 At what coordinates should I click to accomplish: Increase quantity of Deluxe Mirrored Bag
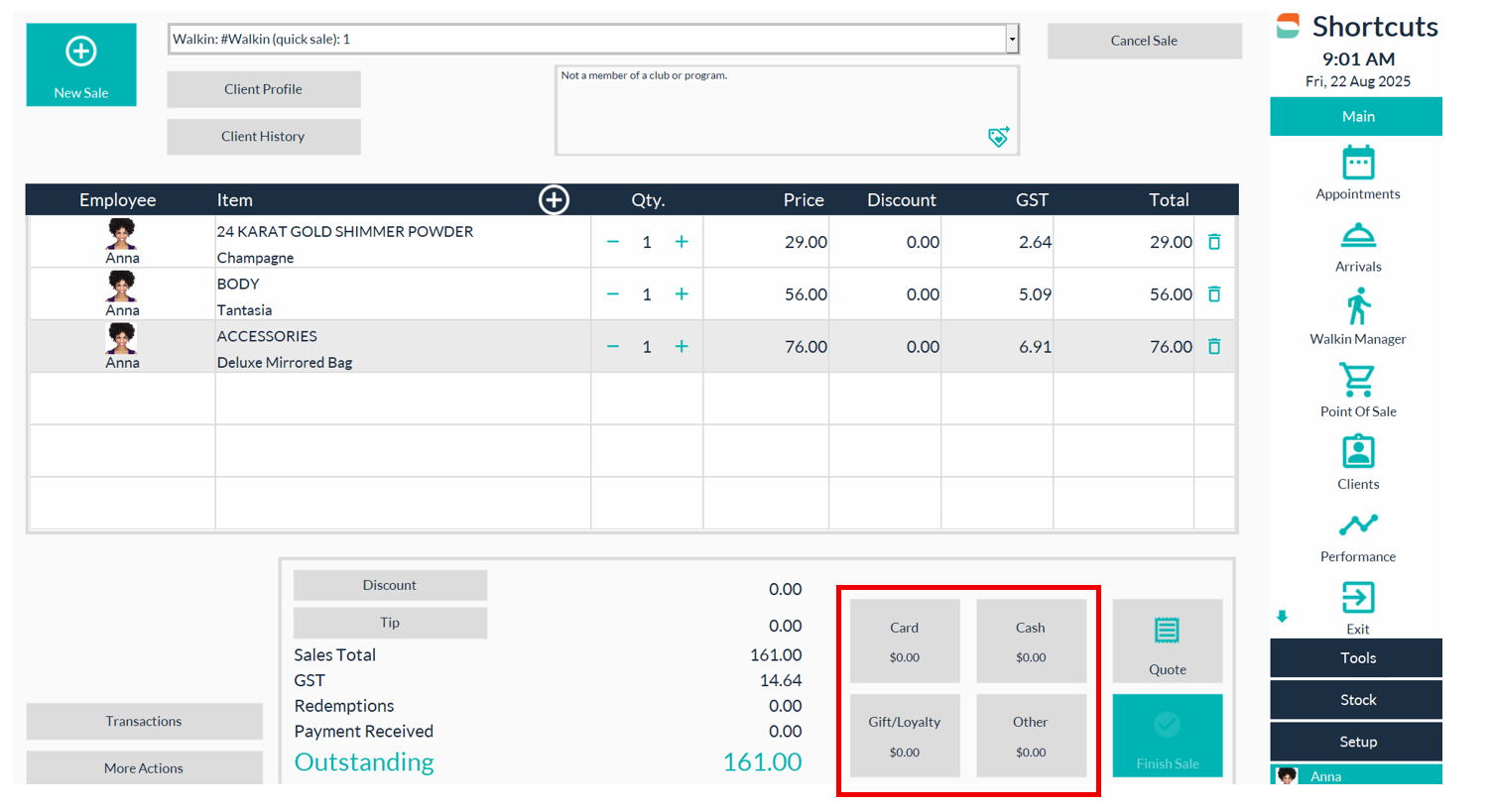tap(682, 347)
